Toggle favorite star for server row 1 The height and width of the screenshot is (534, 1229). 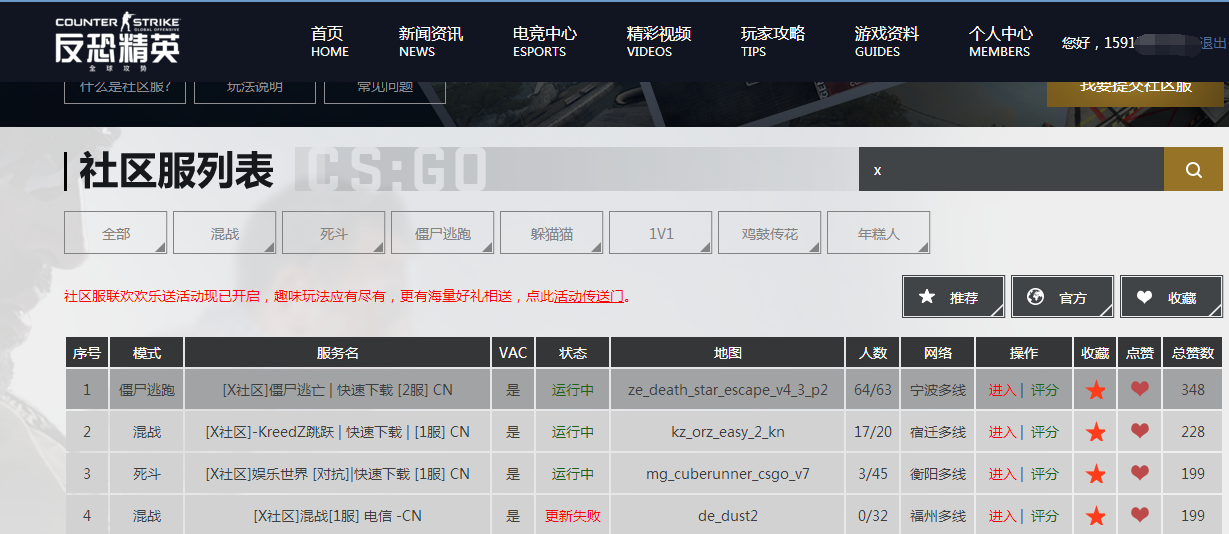(1095, 390)
